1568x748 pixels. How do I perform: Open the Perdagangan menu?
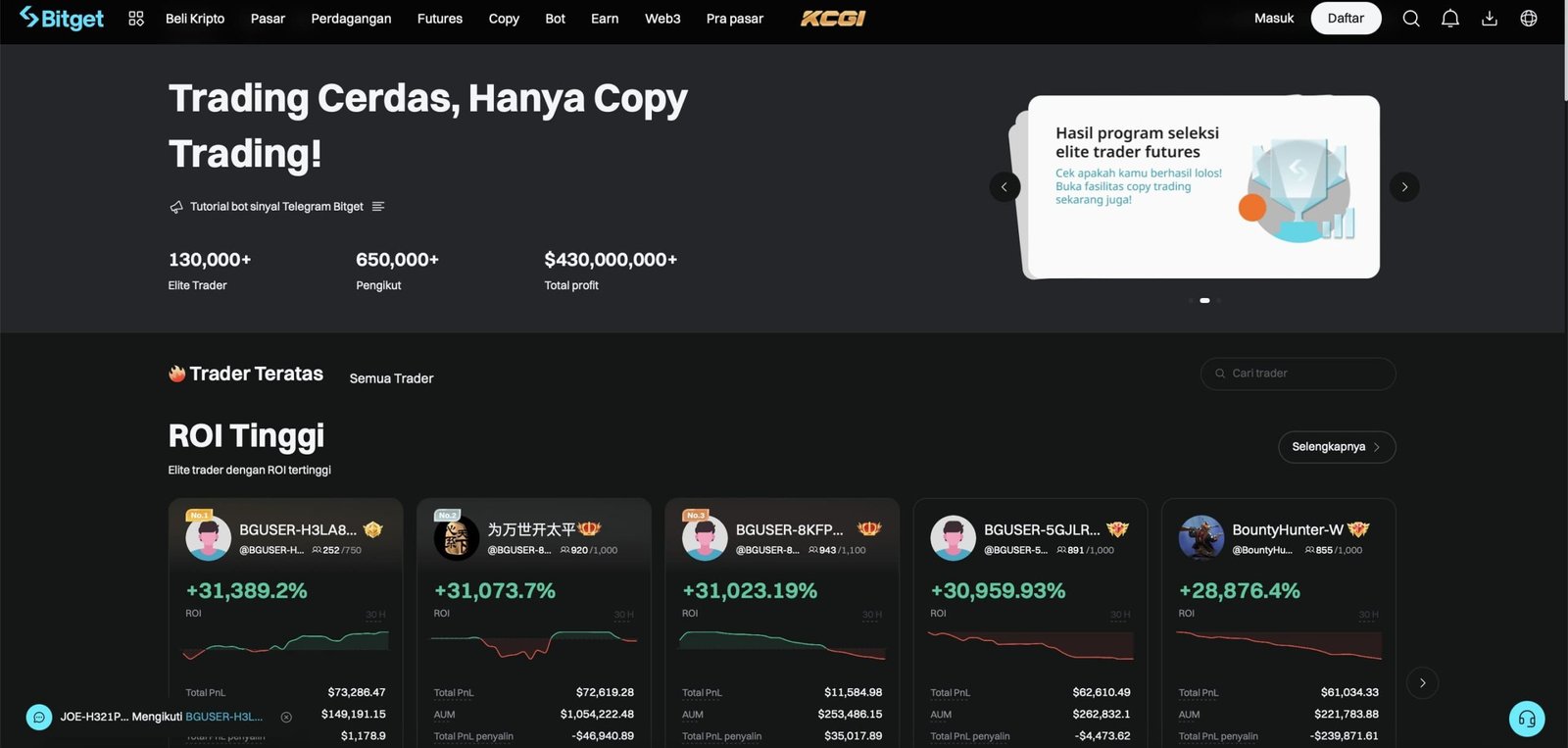coord(351,19)
